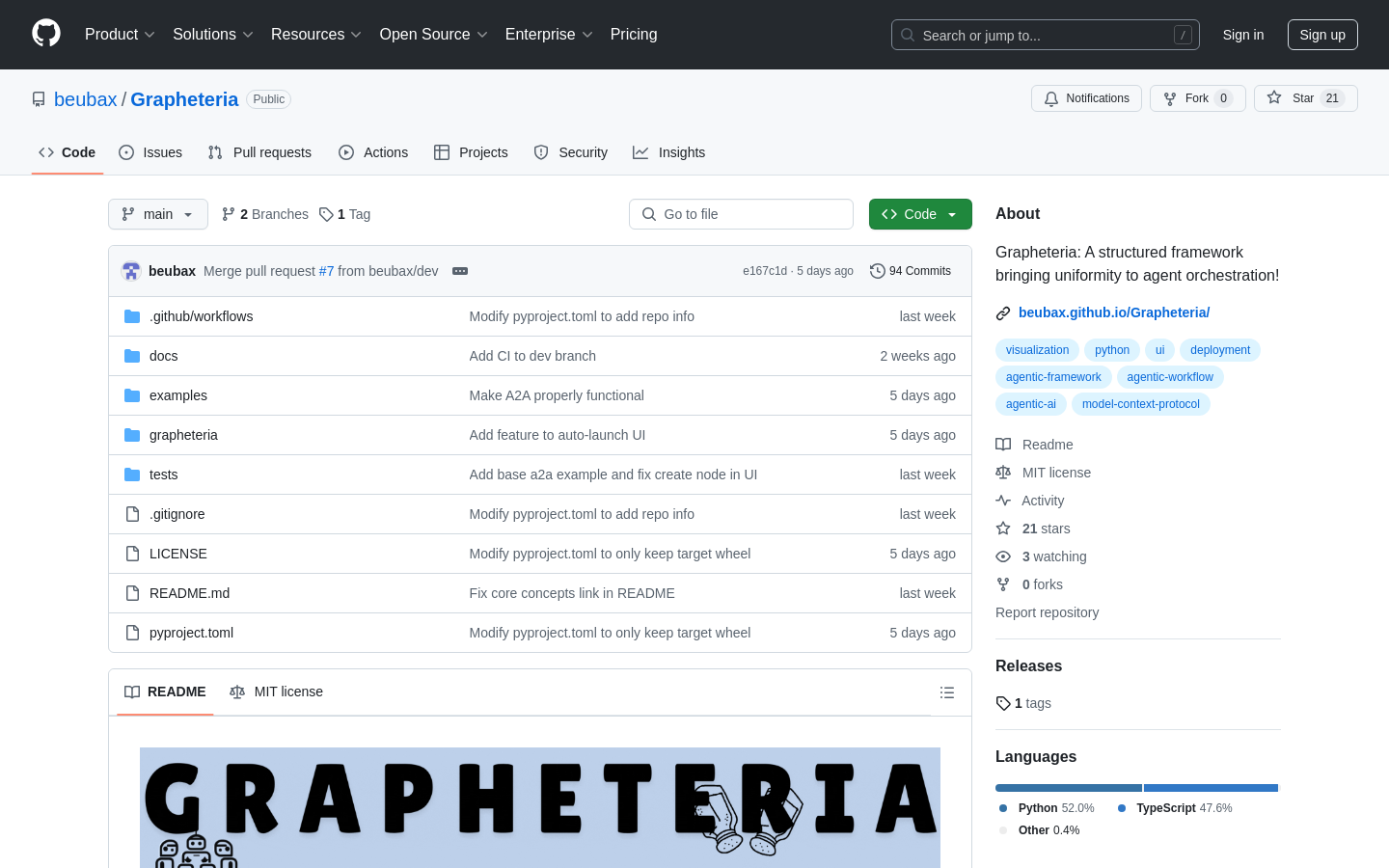Switch to the Issues tab
The width and height of the screenshot is (1389, 868).
click(x=150, y=152)
